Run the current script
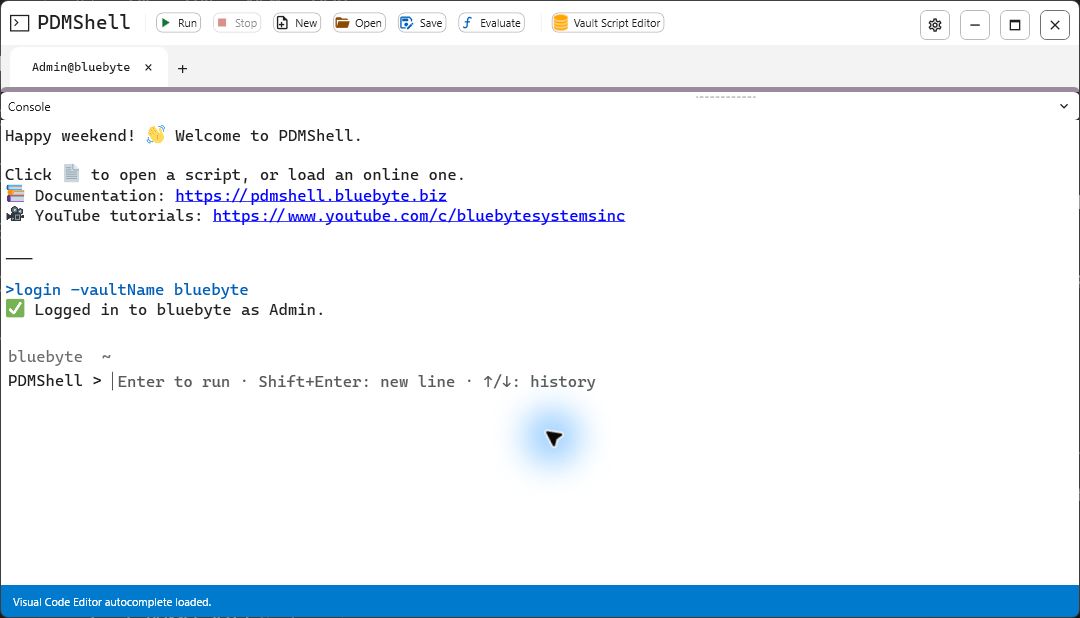Viewport: 1080px width, 618px height. pos(178,23)
